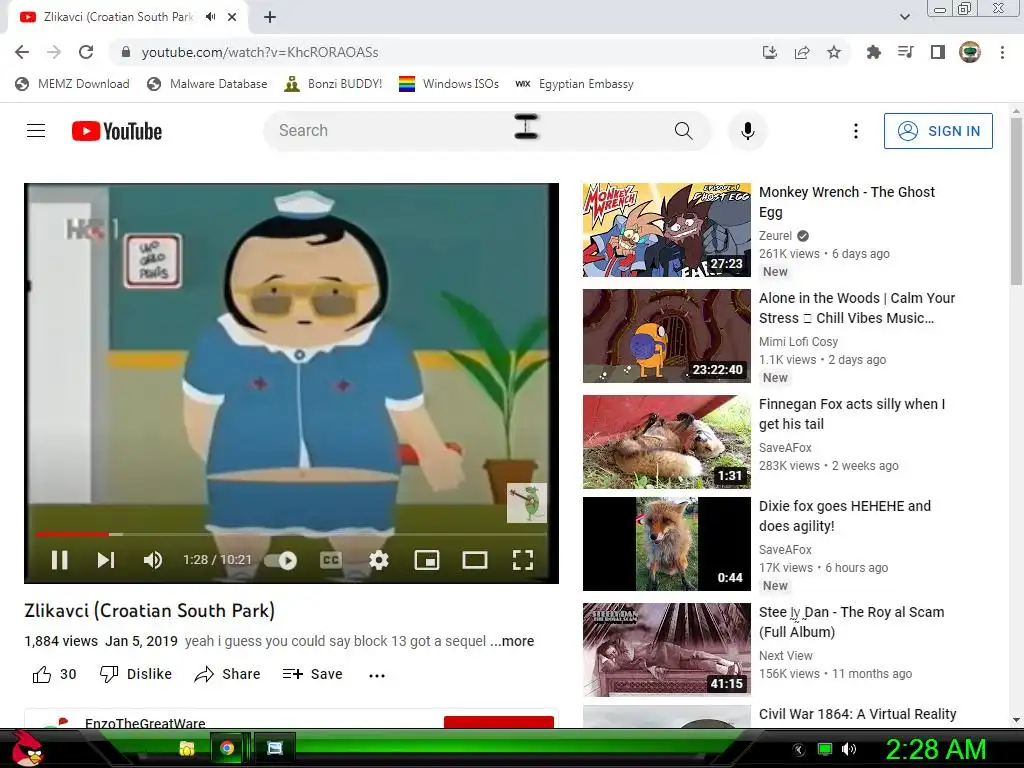Screen dimensions: 1024x768
Task: Open Dixie fox goes HEHEHE video
Action: click(844, 516)
